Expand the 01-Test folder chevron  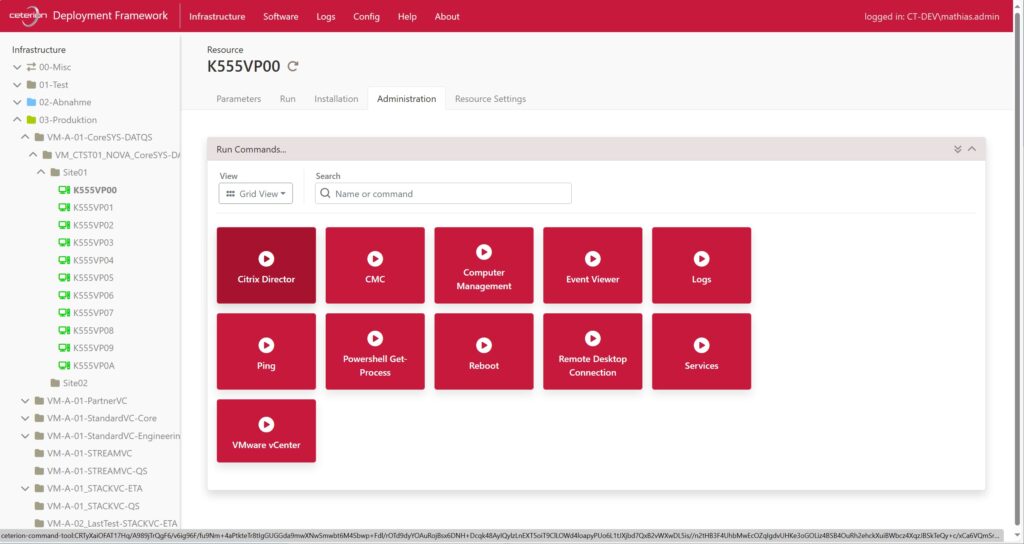click(x=17, y=85)
